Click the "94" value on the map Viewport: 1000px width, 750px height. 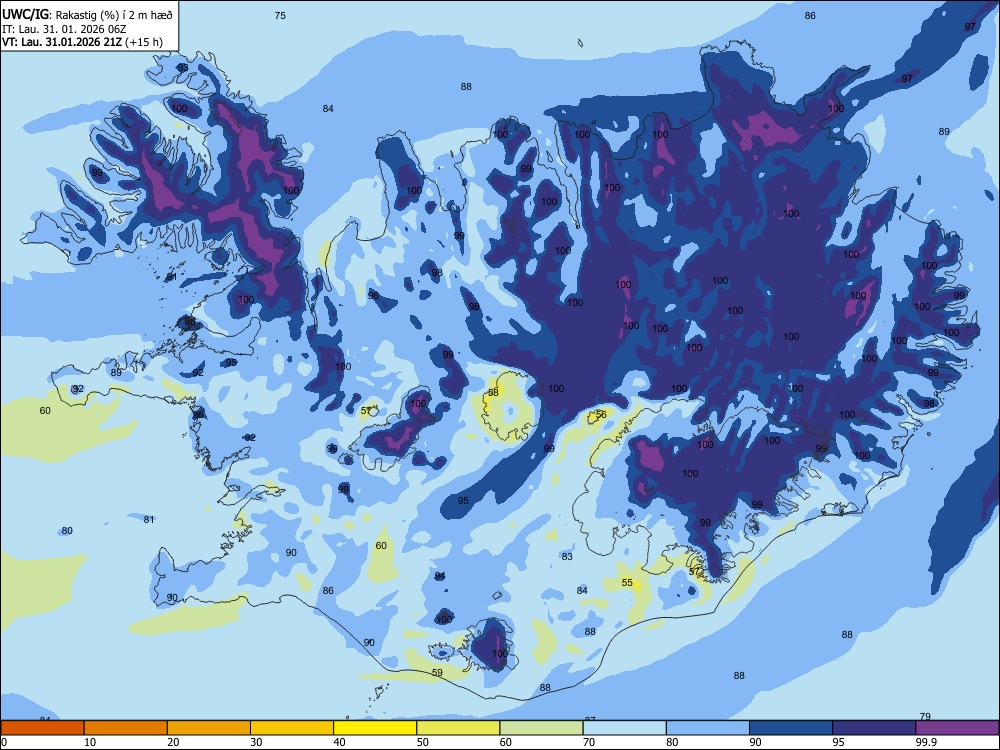pyautogui.click(x=440, y=576)
